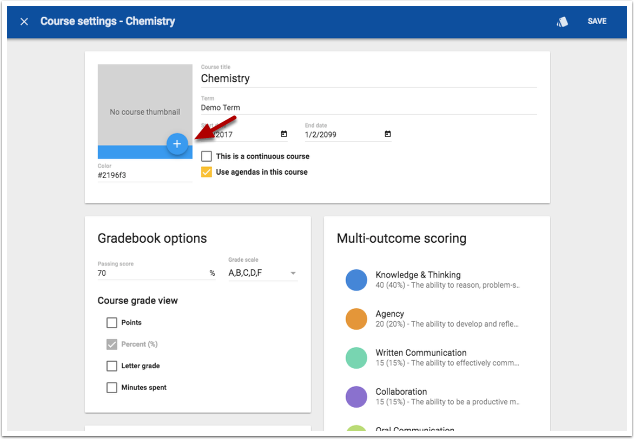Click the blue plus button to add thumbnail

(176, 144)
